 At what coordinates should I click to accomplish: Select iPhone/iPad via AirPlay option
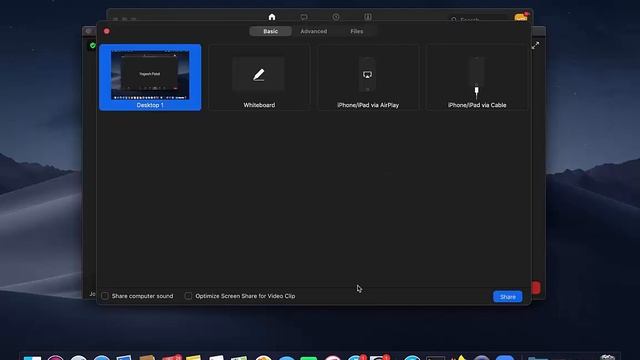(x=368, y=77)
